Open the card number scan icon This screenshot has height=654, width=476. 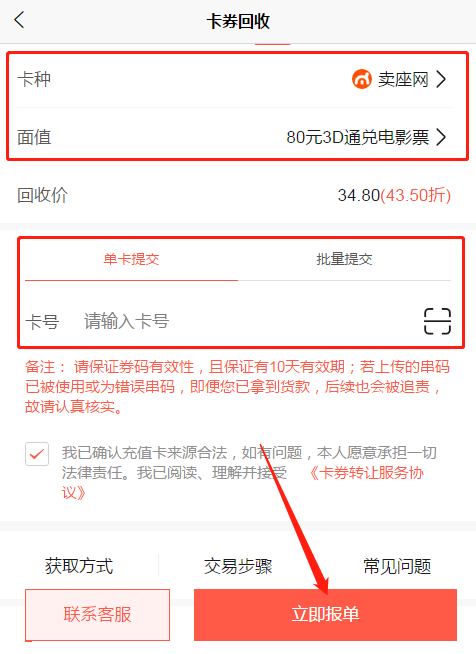[x=437, y=321]
